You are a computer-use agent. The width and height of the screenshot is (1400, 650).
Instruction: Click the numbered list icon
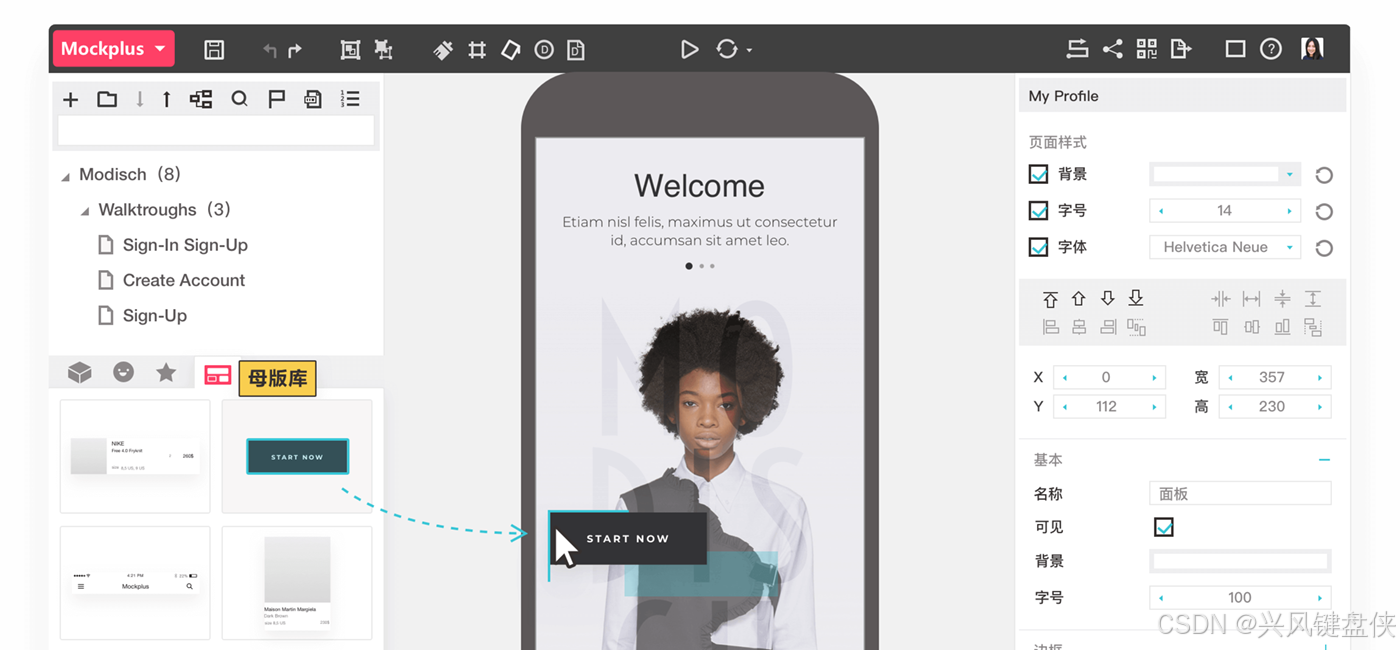[350, 98]
